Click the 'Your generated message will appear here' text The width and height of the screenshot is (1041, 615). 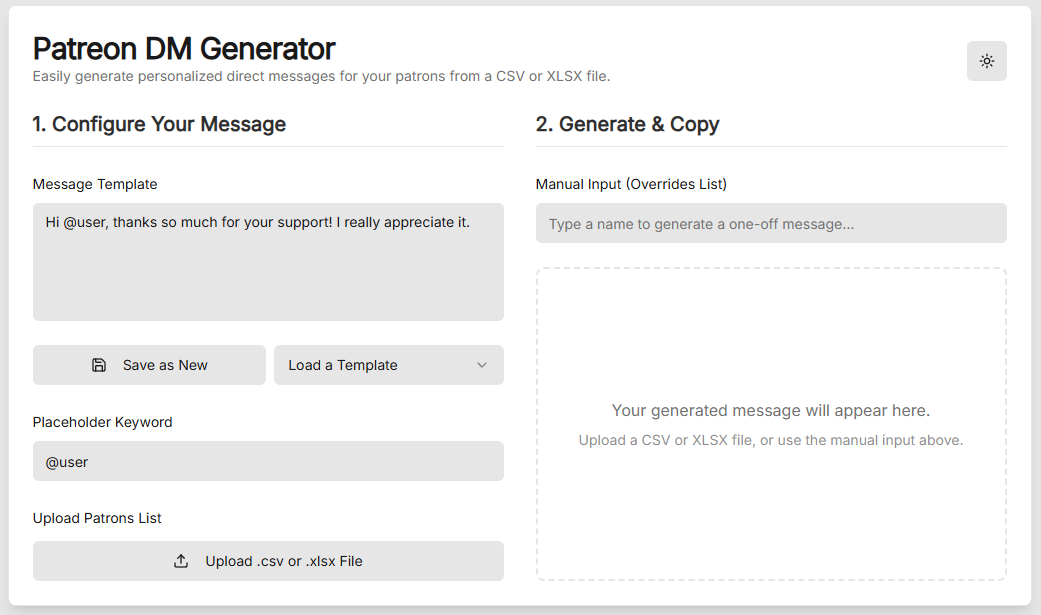(x=771, y=410)
